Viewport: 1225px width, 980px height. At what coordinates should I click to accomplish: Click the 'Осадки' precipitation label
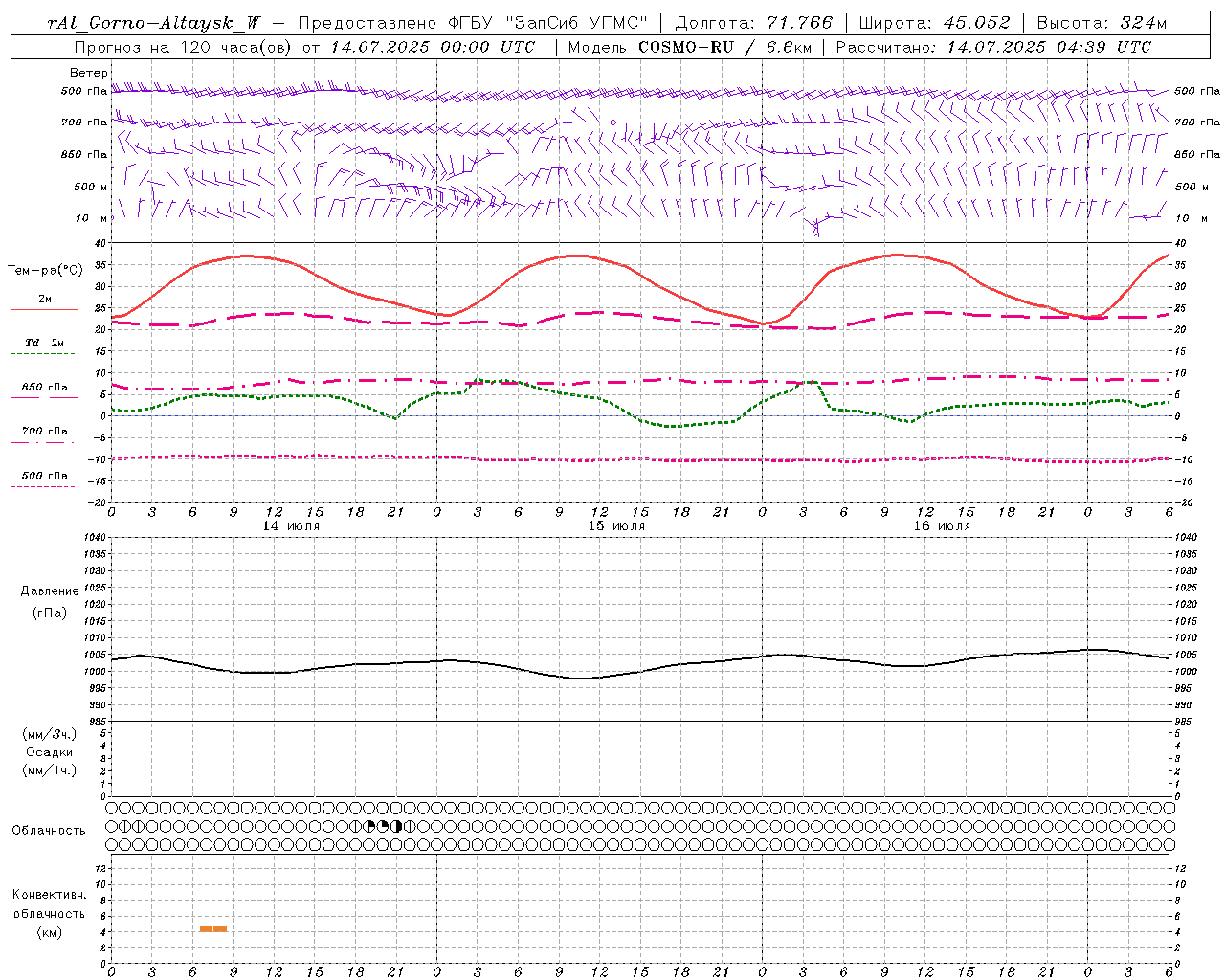[50, 752]
